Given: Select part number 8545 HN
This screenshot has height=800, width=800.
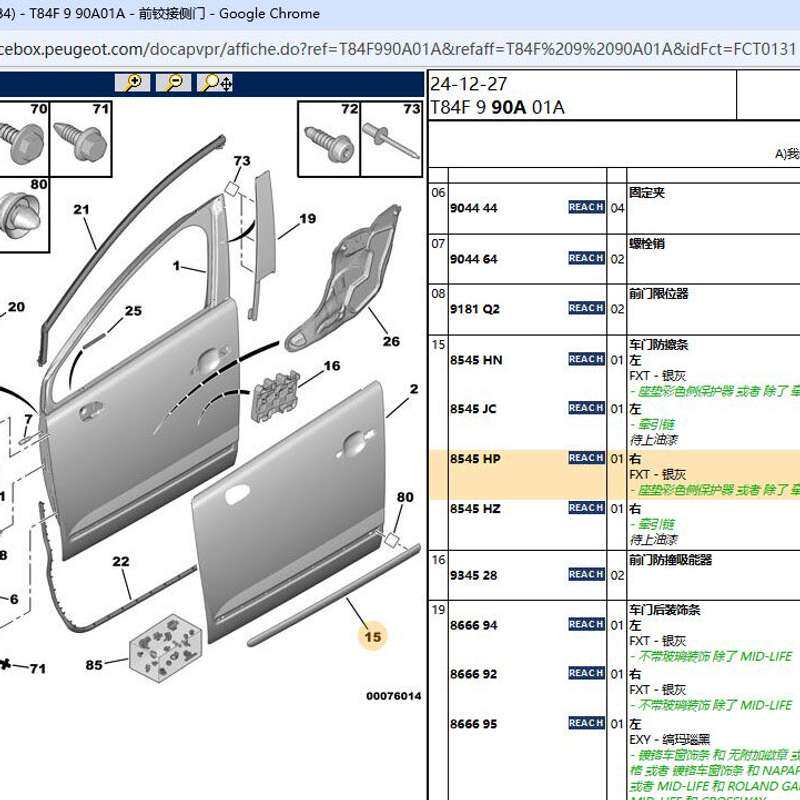Looking at the screenshot, I should tap(476, 360).
